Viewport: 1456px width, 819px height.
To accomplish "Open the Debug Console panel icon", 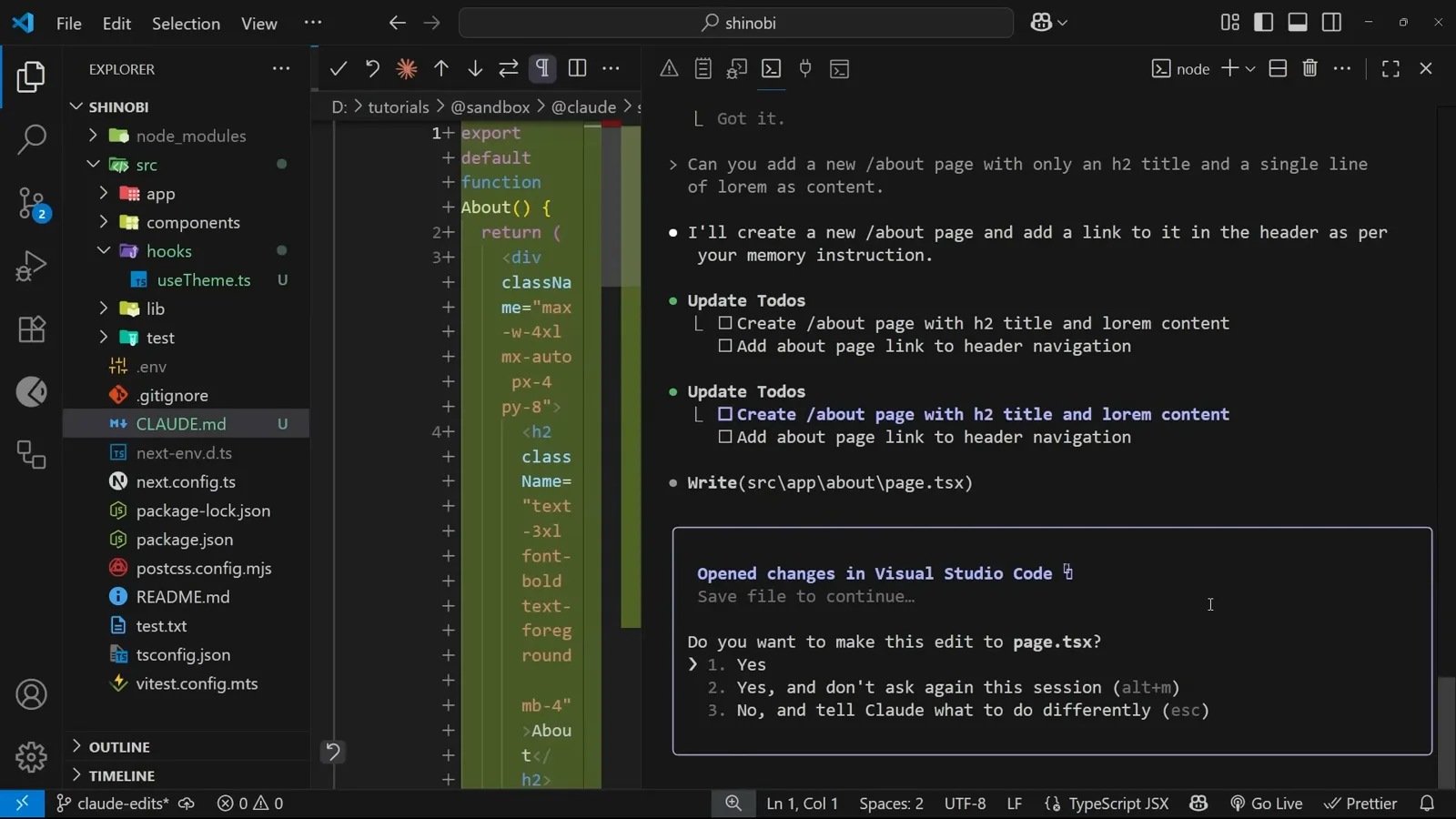I will (x=737, y=68).
